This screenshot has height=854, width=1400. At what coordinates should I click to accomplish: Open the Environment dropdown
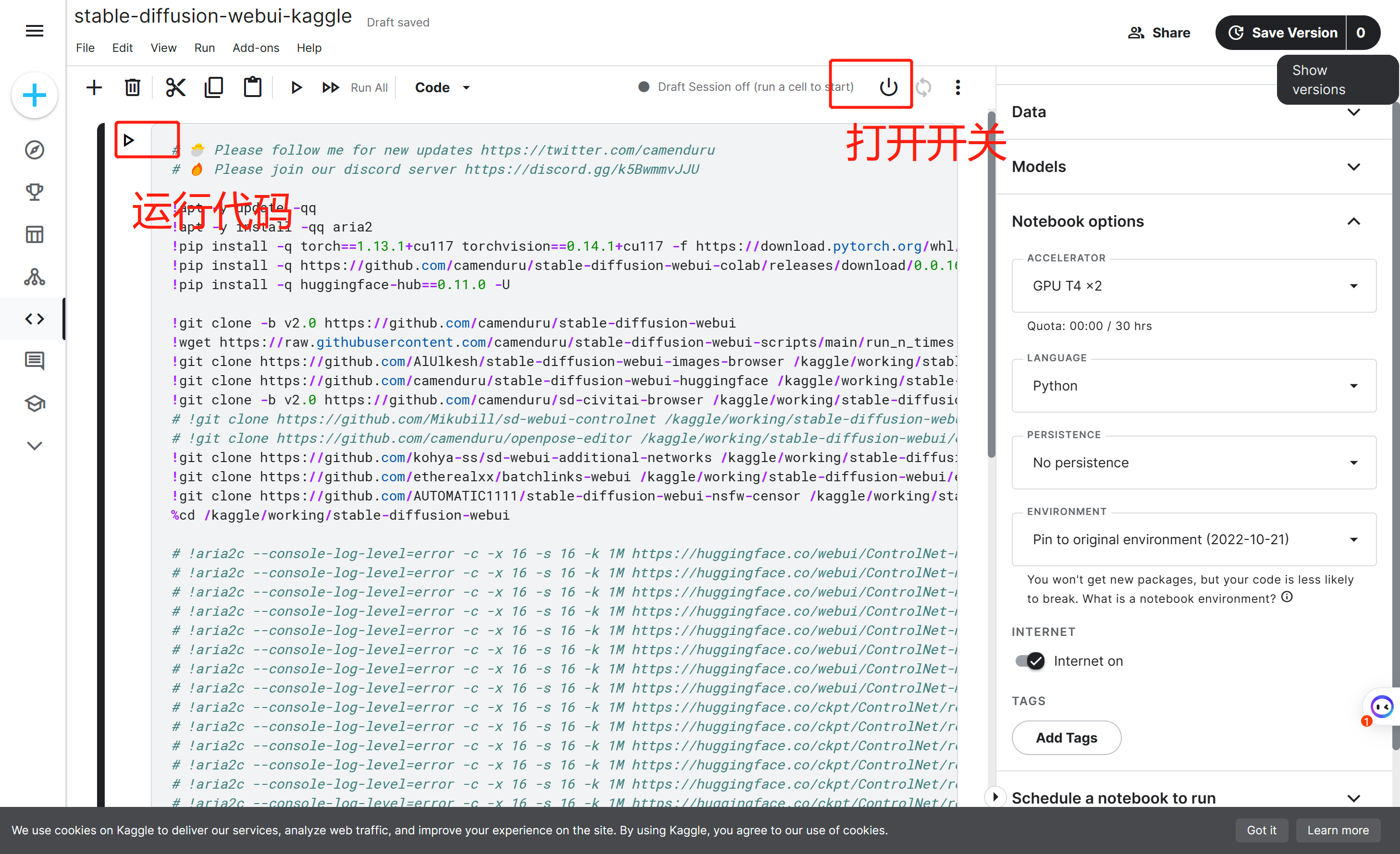click(1194, 539)
